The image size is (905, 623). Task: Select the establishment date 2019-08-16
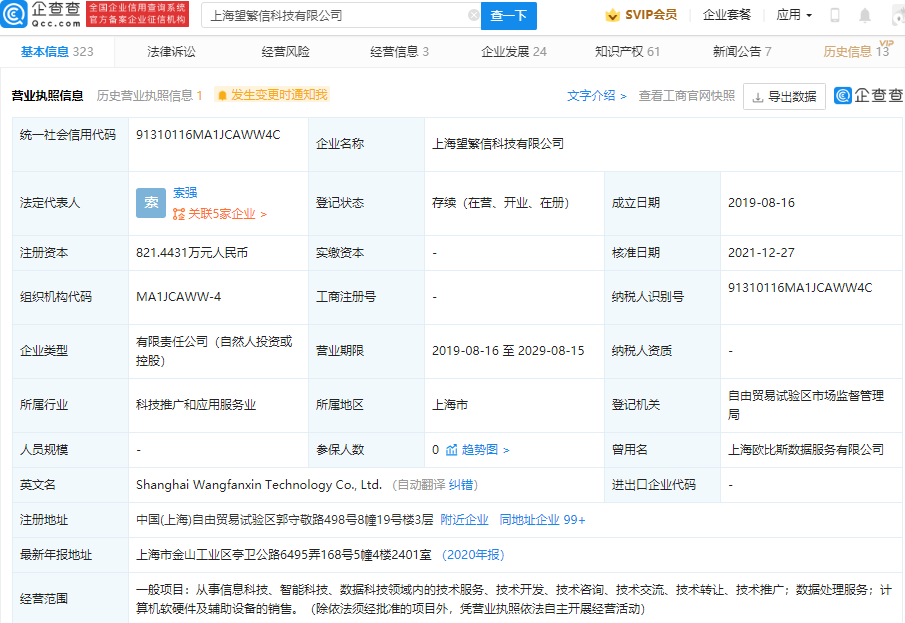click(761, 203)
